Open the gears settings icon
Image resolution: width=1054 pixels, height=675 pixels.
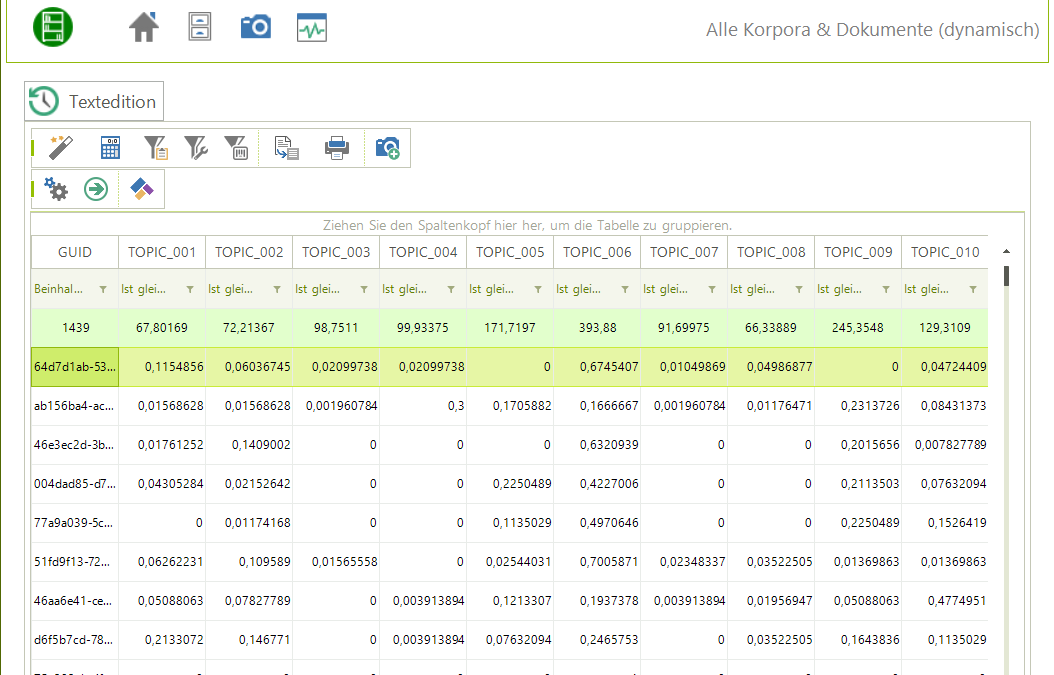click(56, 189)
